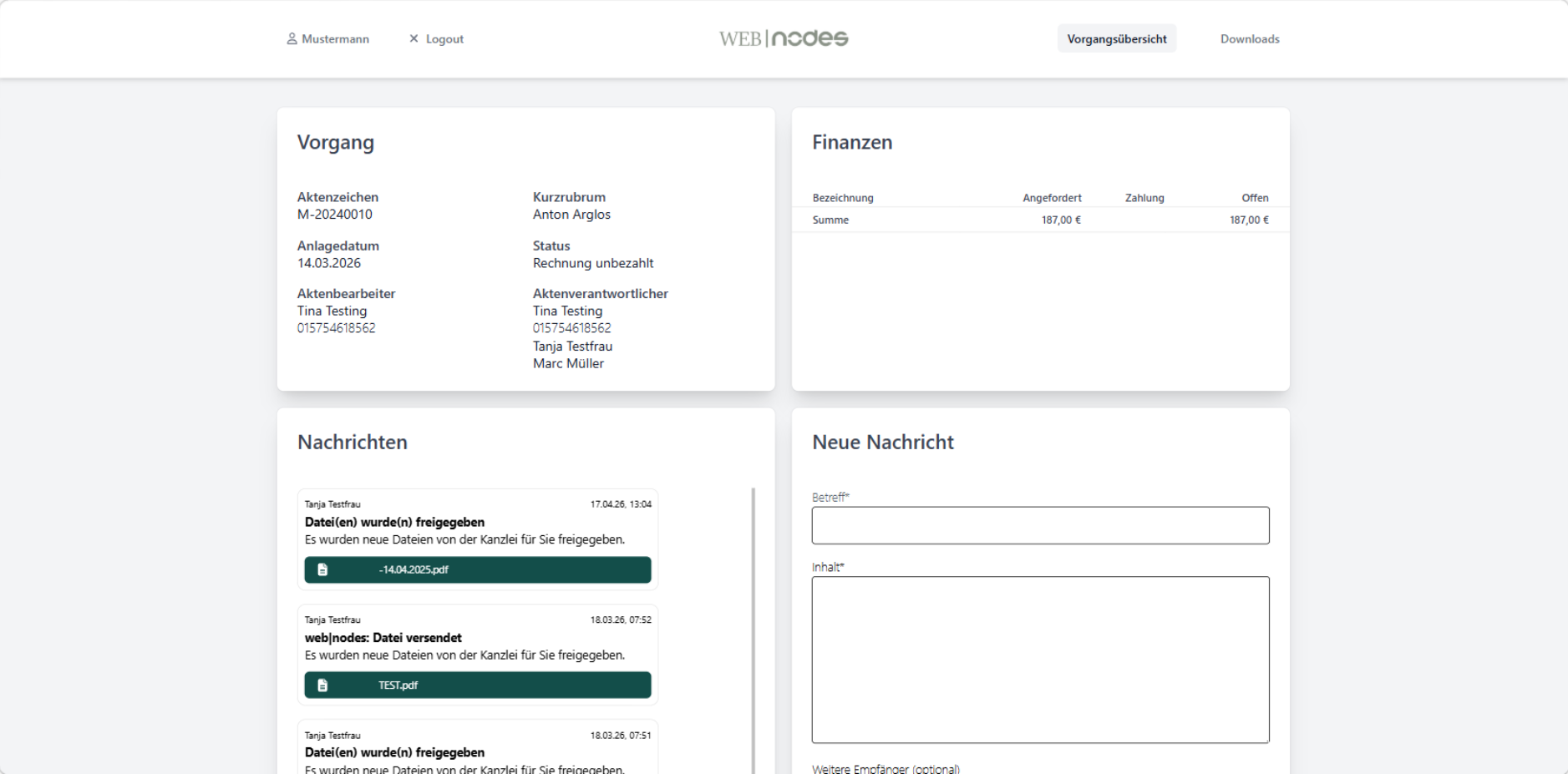Image resolution: width=1568 pixels, height=774 pixels.
Task: Click the document icon on the TEST.pdf attachment
Action: 322,685
